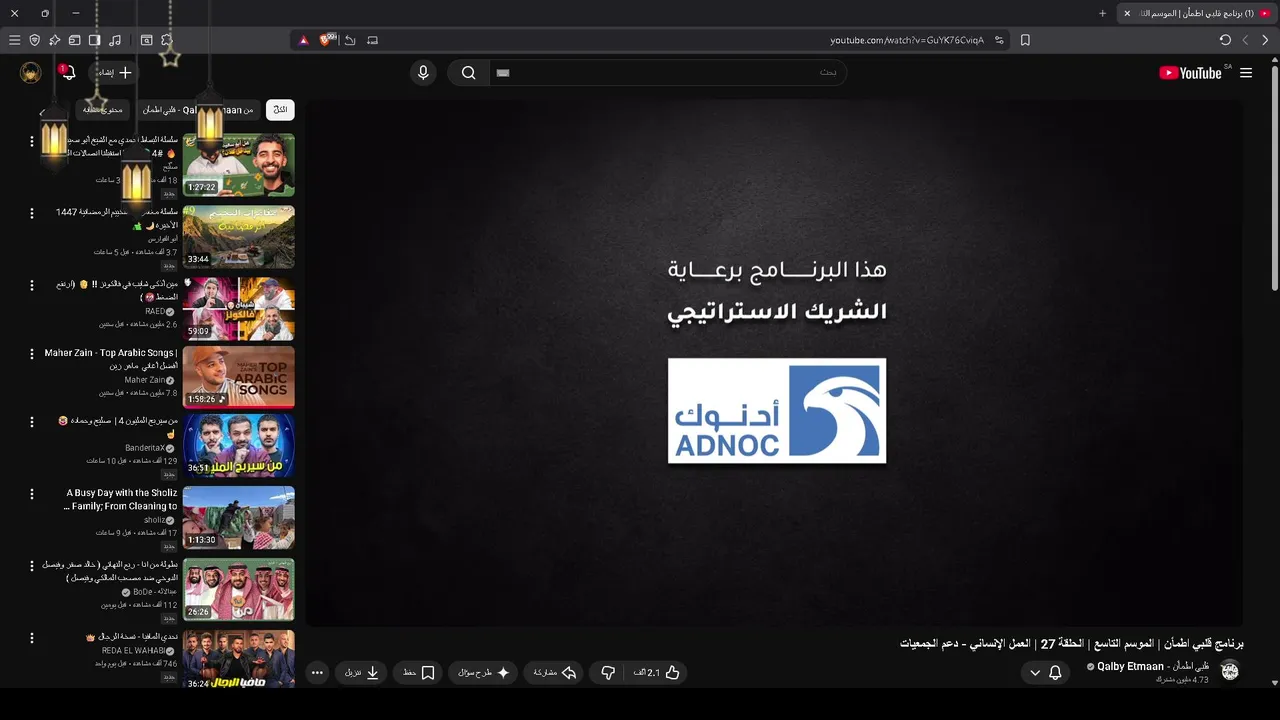Screen dimensions: 1280x720
Task: Close the YouTube browser tab
Action: point(1127,13)
